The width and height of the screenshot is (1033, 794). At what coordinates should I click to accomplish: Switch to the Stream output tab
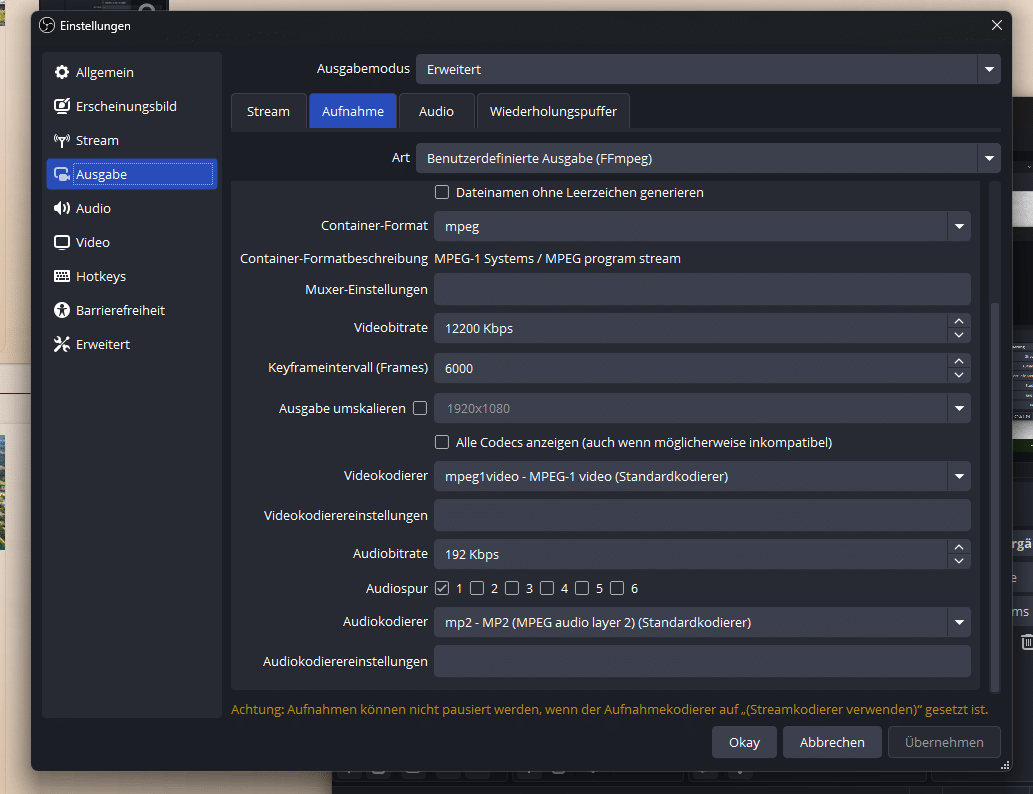268,112
